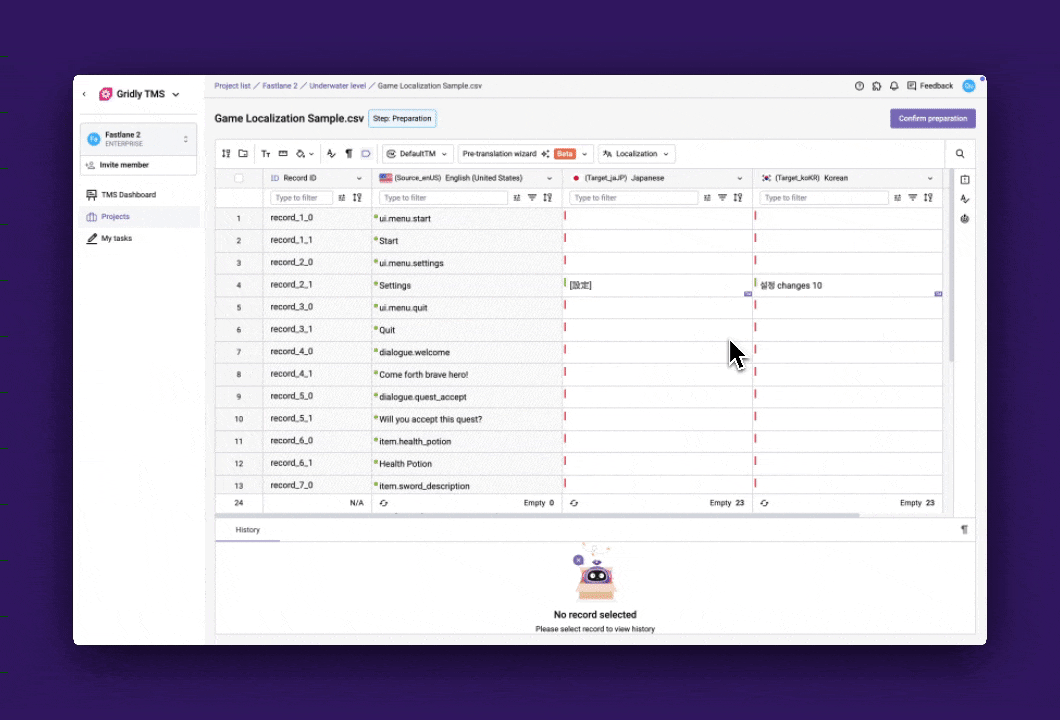
Task: Toggle the paragraph marks icon in toolbar
Action: pyautogui.click(x=348, y=154)
